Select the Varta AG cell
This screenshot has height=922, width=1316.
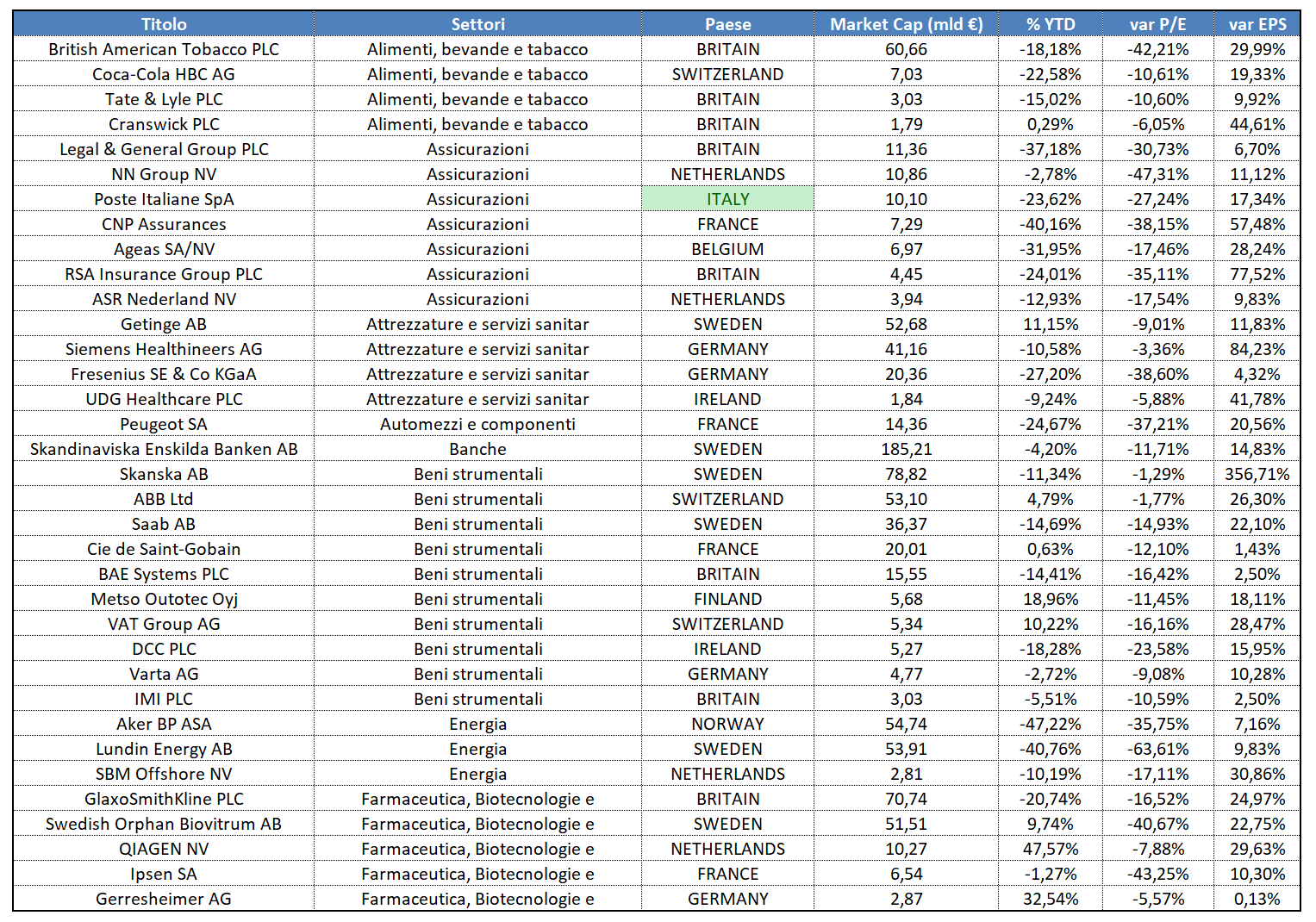coord(164,674)
